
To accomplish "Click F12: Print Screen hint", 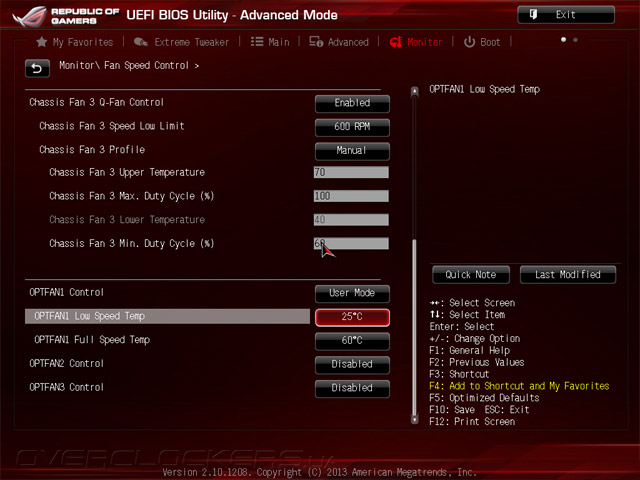I will coord(472,422).
